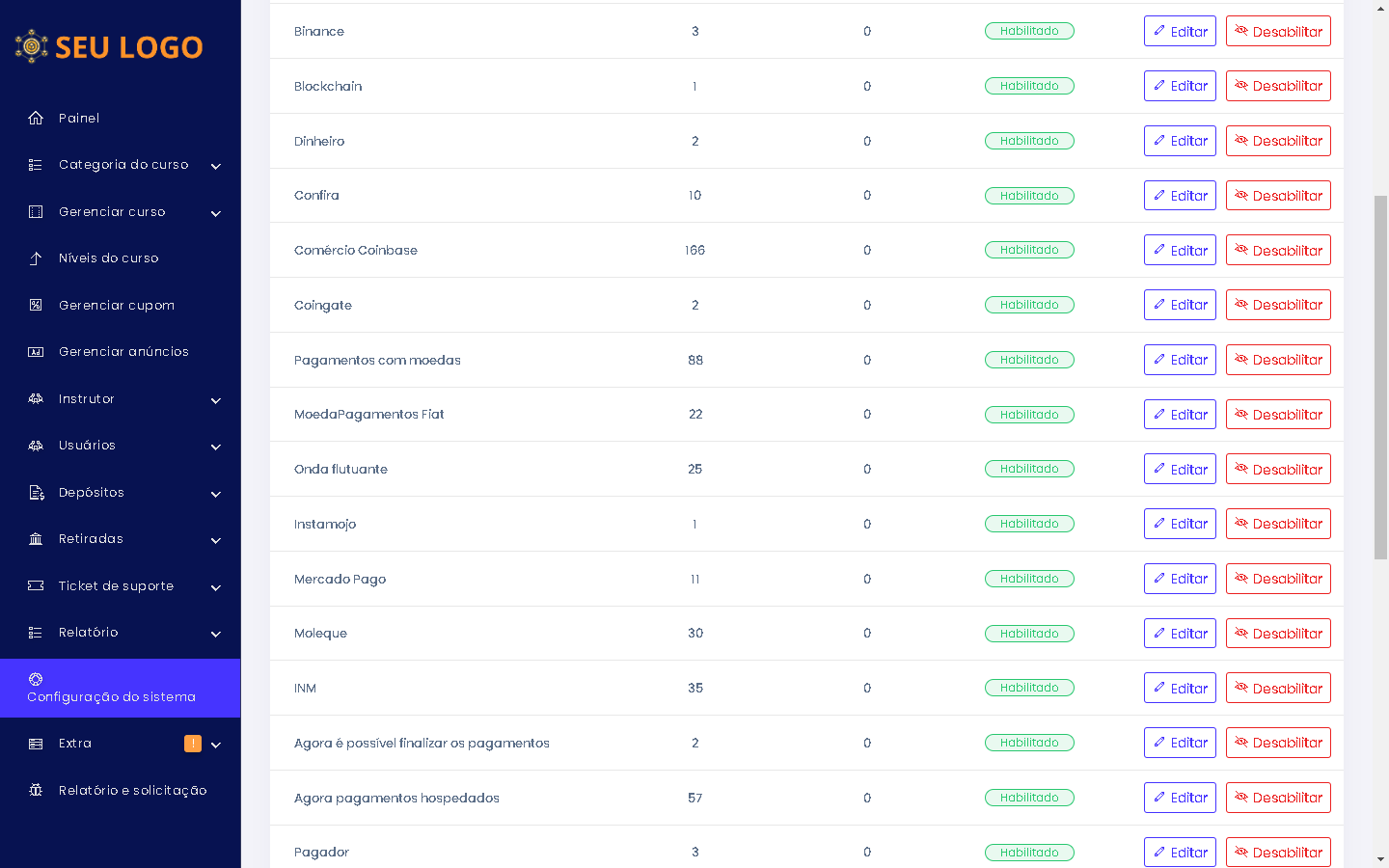Click the Habilitado badge for Dinheiro
Screen dimensions: 1389x868
click(x=1029, y=141)
